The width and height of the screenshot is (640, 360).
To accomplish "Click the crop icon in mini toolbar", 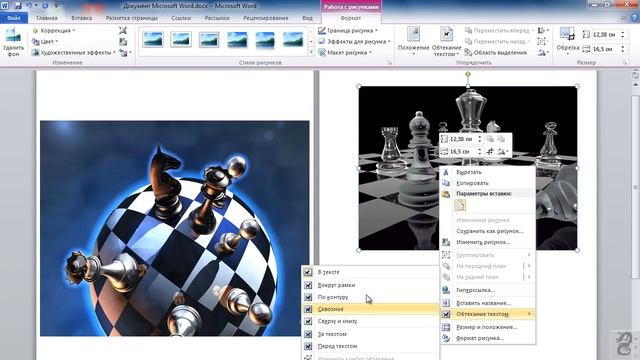I will pos(490,151).
